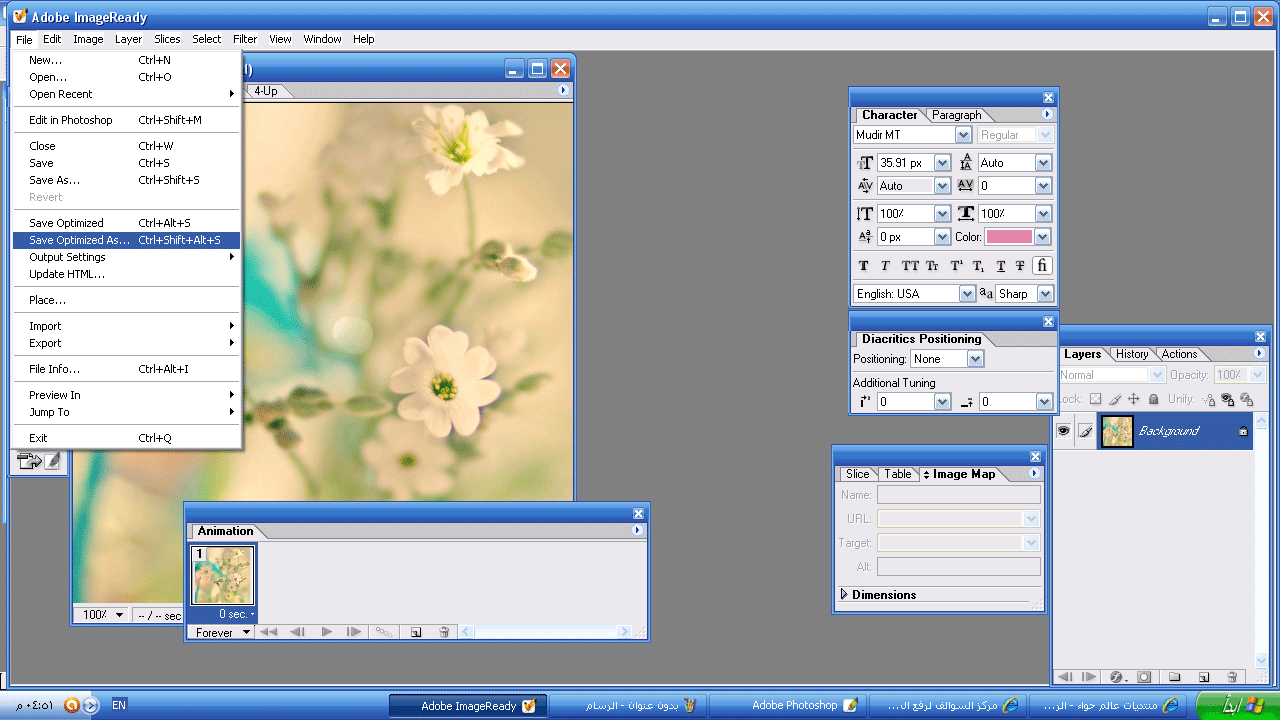Open the Mudir MT font family dropdown

point(963,135)
